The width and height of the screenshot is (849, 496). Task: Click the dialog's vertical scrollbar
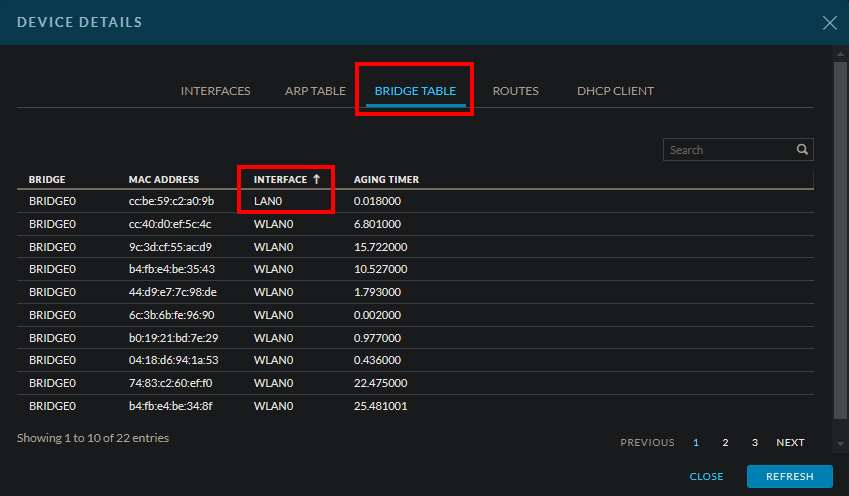coord(840,240)
